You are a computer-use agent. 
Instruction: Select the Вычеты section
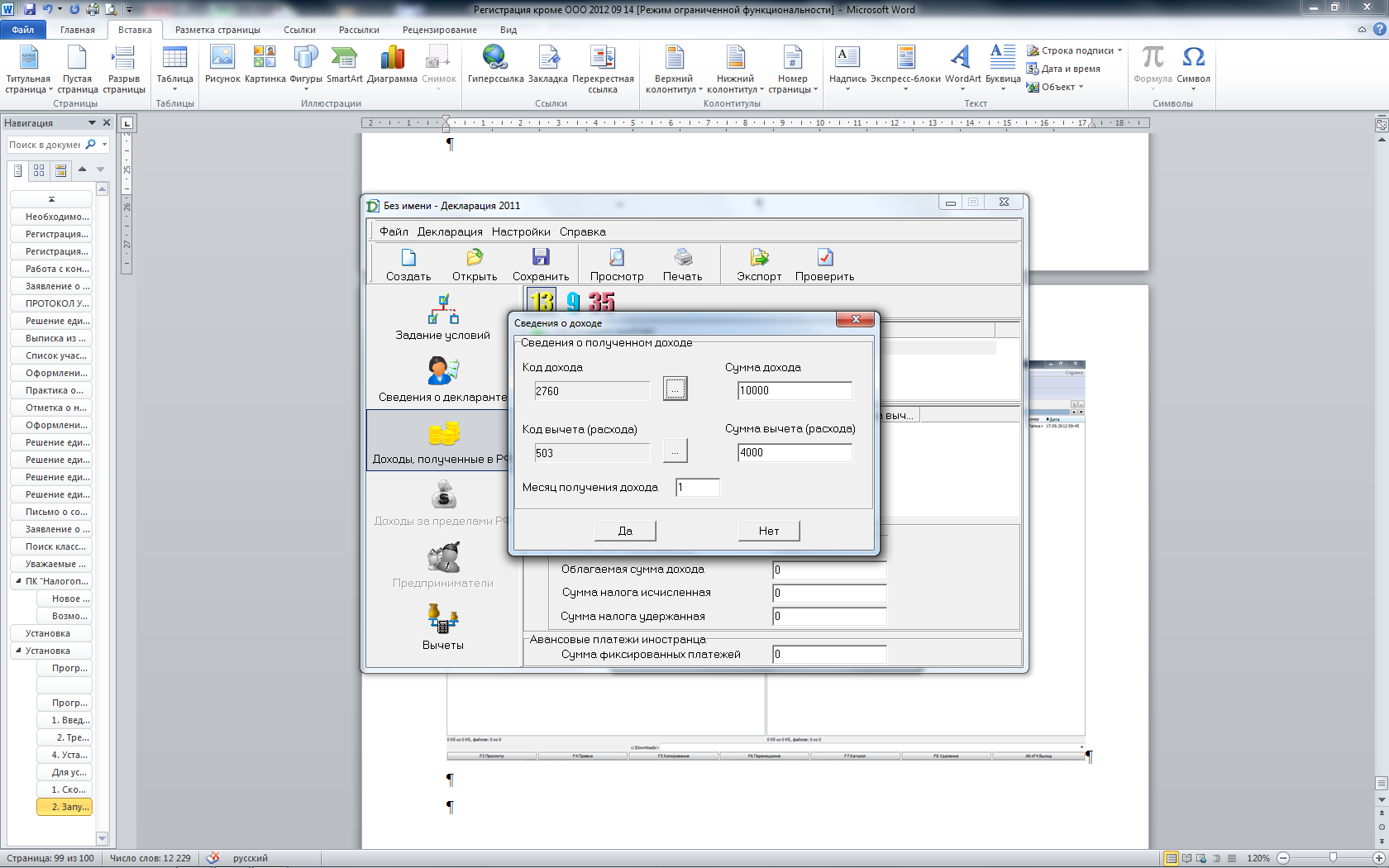pos(442,627)
